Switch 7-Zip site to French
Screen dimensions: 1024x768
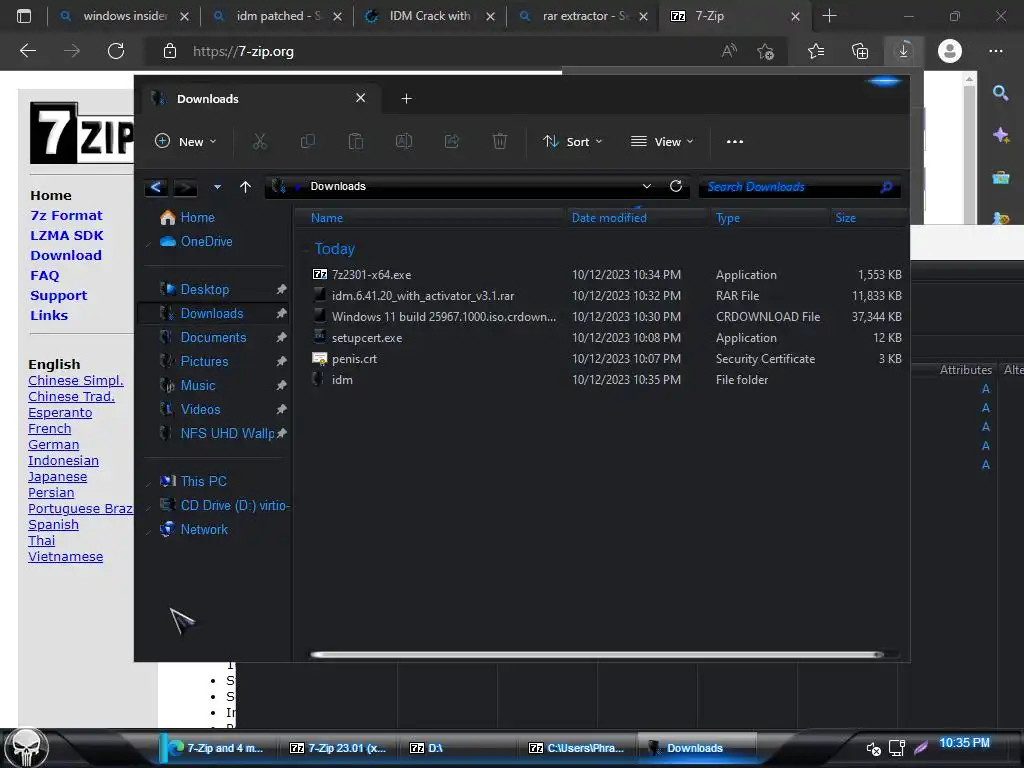click(50, 429)
